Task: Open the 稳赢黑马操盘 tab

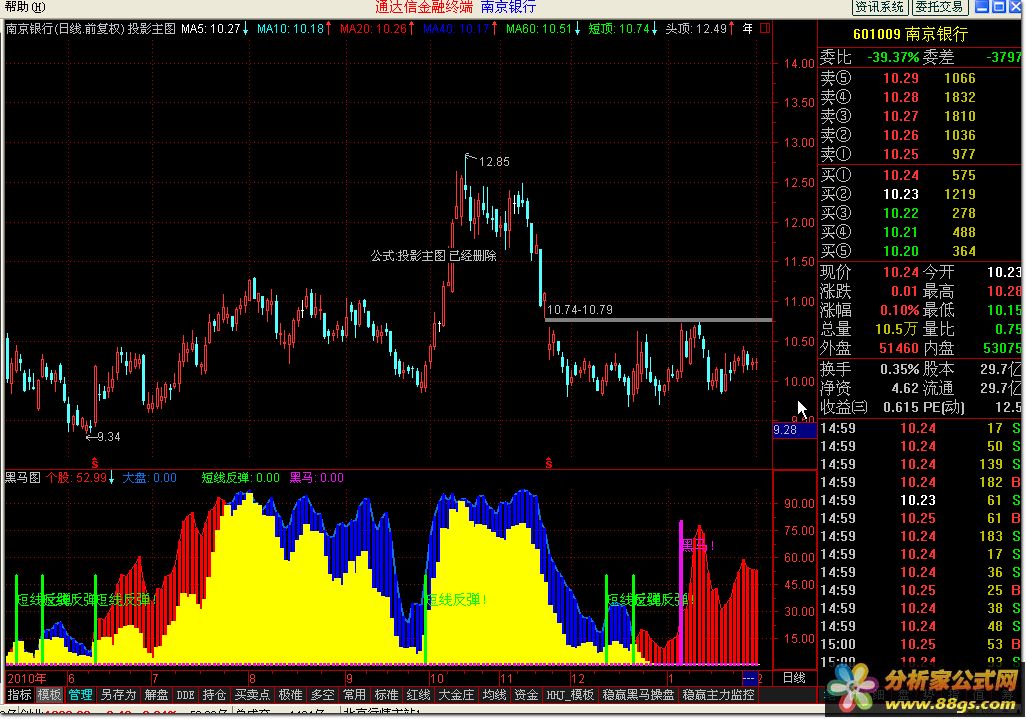Action: coord(638,695)
